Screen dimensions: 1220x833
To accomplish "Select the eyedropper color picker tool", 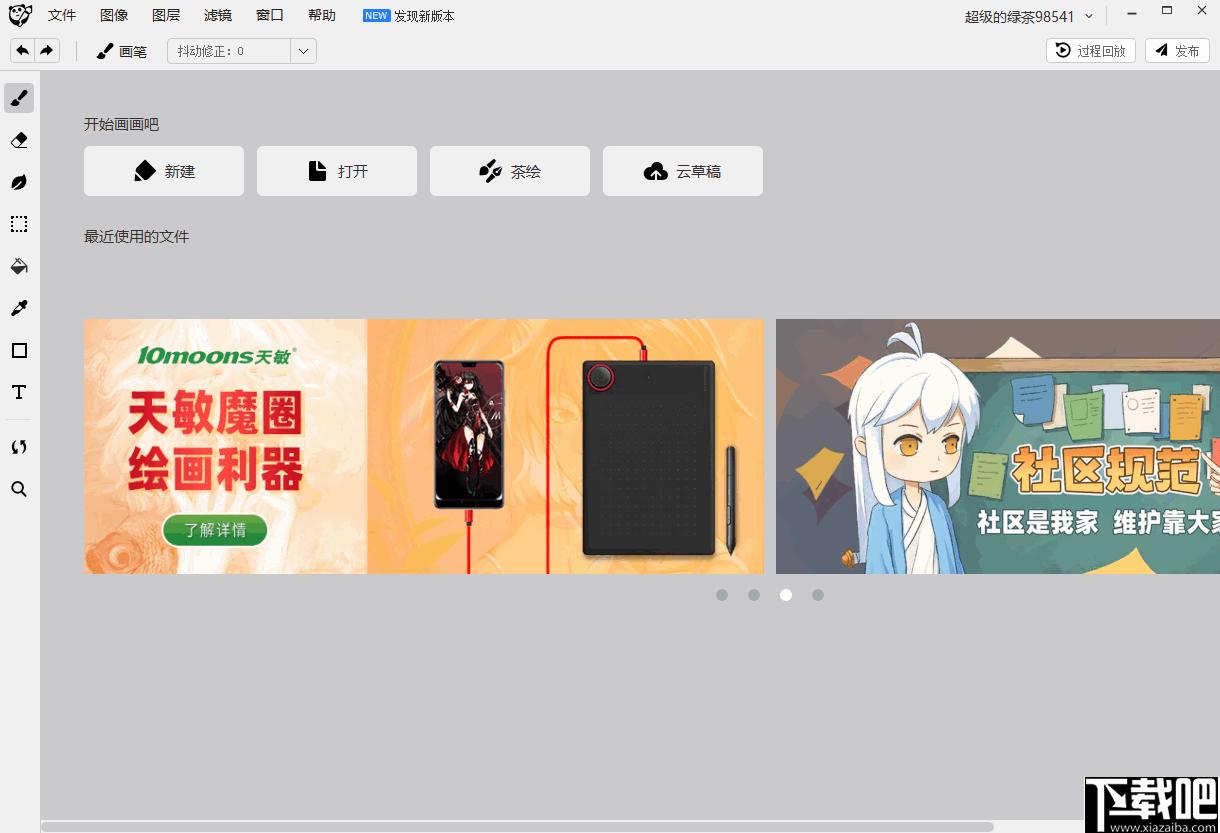I will point(19,308).
